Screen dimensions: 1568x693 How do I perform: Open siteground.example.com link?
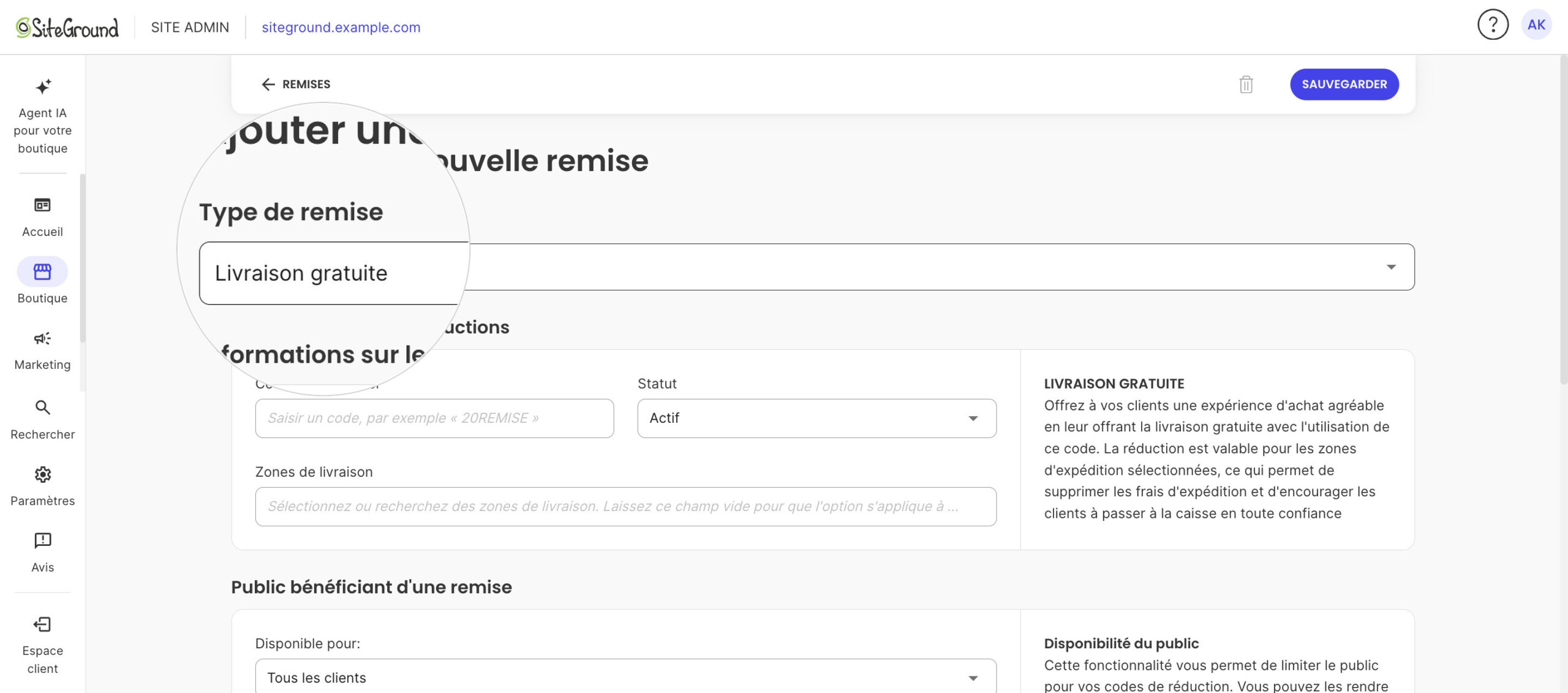341,28
